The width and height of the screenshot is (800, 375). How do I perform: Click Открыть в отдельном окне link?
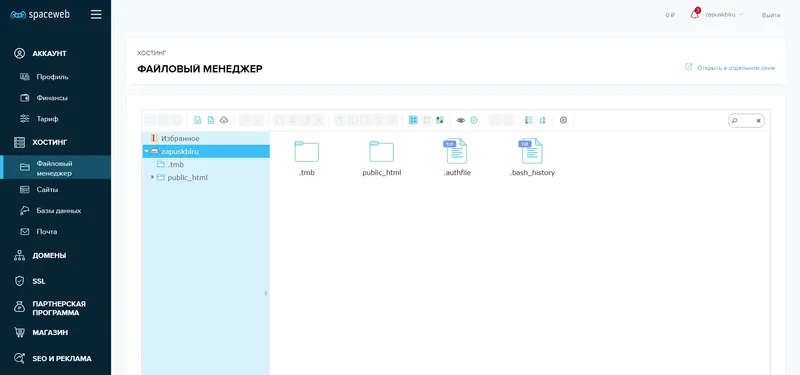(x=736, y=68)
